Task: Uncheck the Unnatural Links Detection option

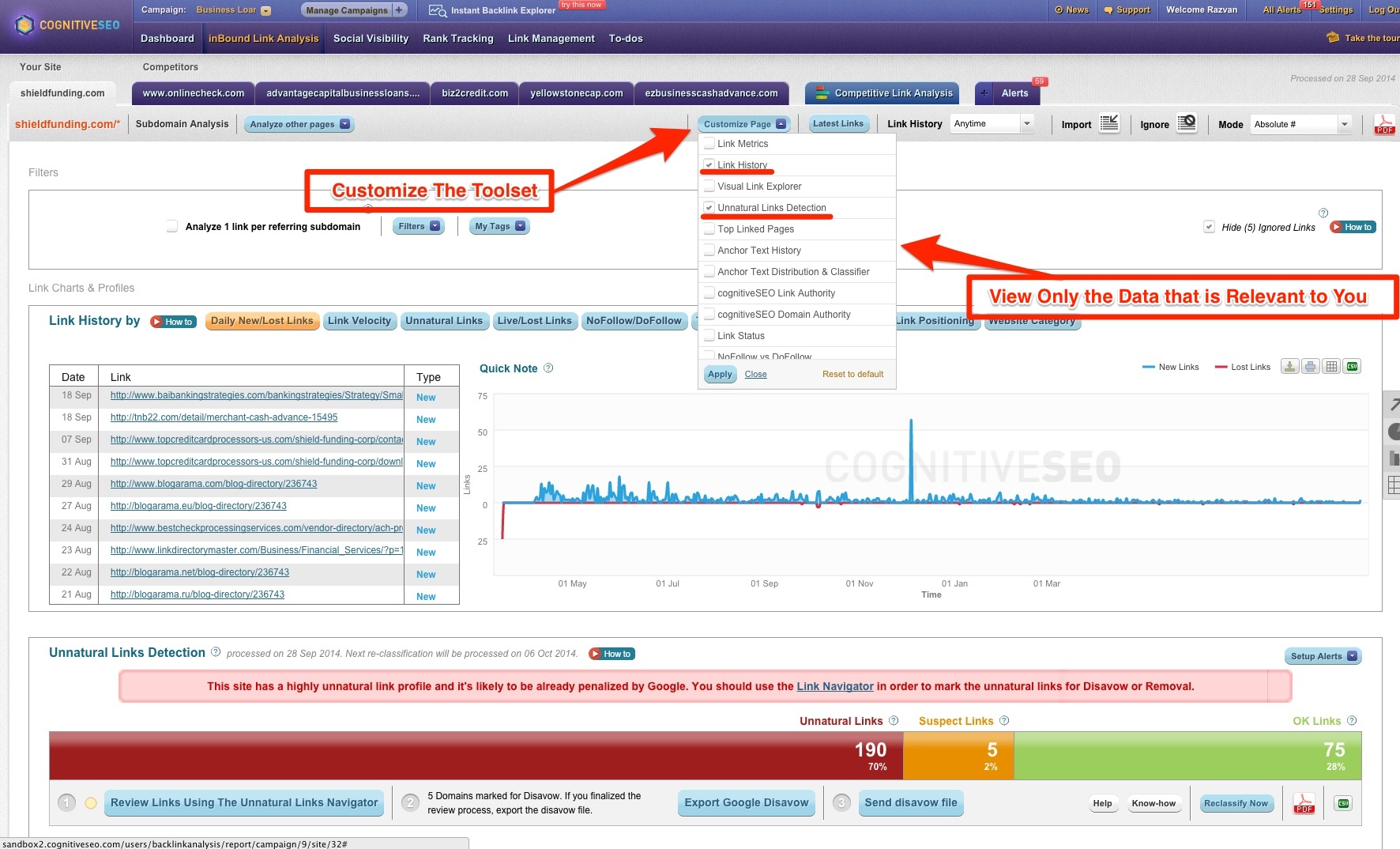Action: (709, 207)
